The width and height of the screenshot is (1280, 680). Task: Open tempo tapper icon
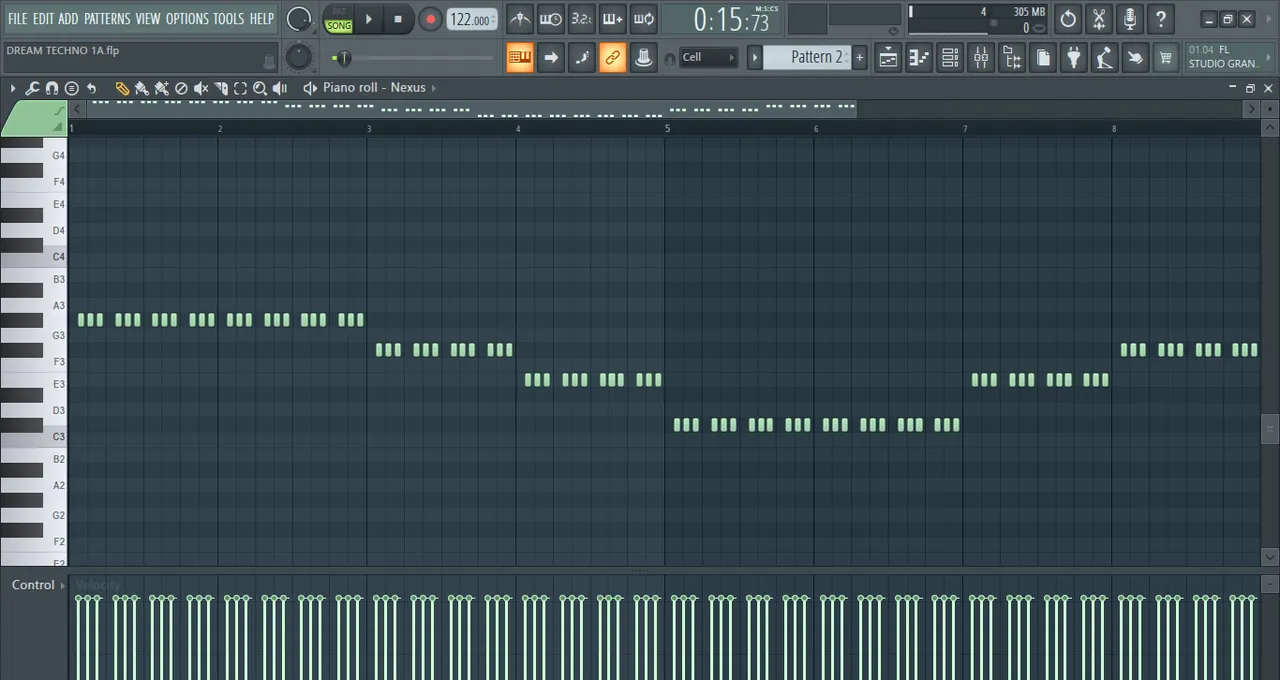(1104, 58)
